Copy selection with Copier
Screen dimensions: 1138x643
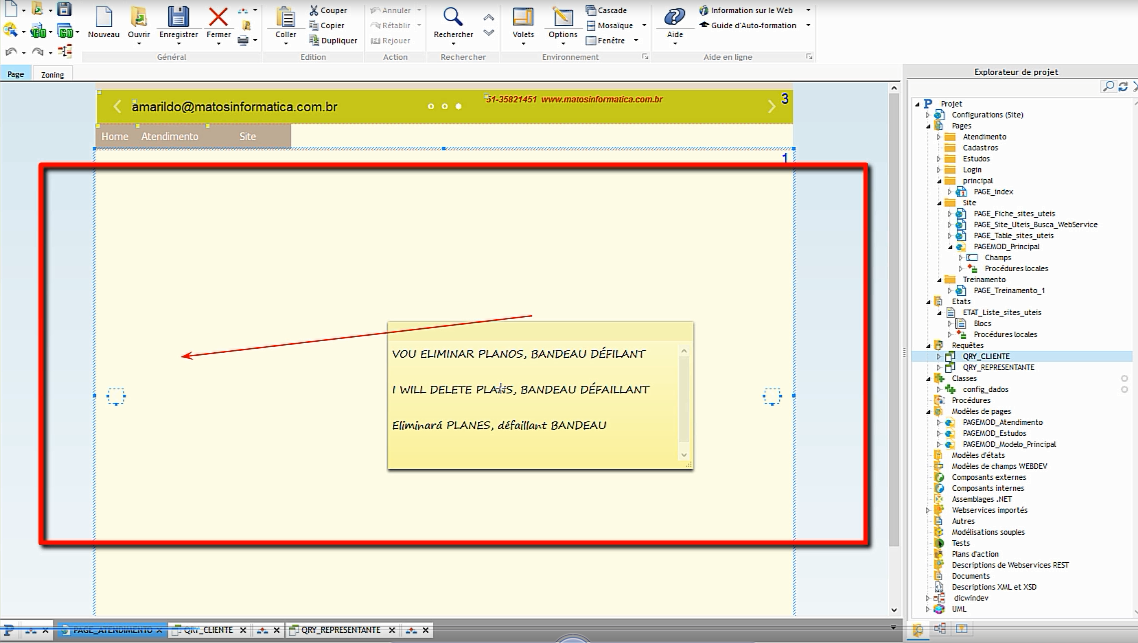(327, 25)
